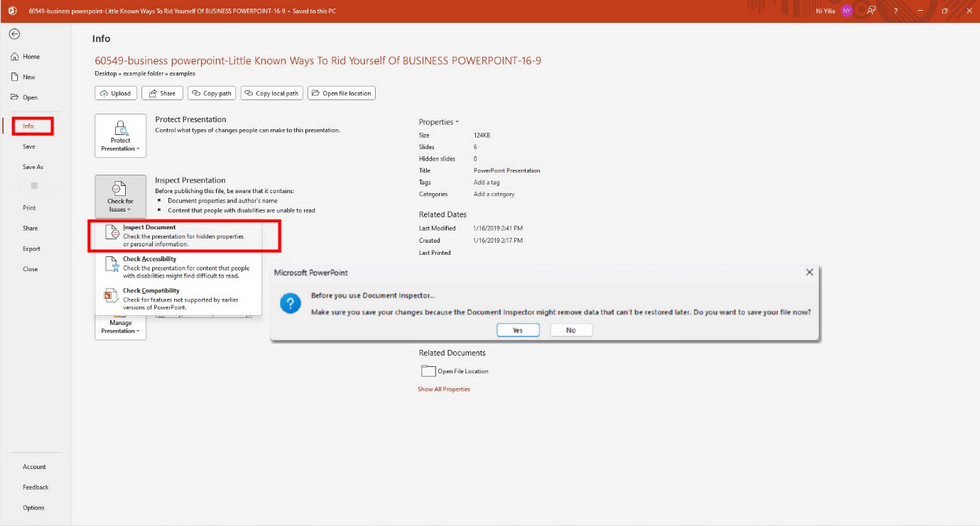Select Save As in the sidebar
980x526 pixels.
tap(33, 167)
